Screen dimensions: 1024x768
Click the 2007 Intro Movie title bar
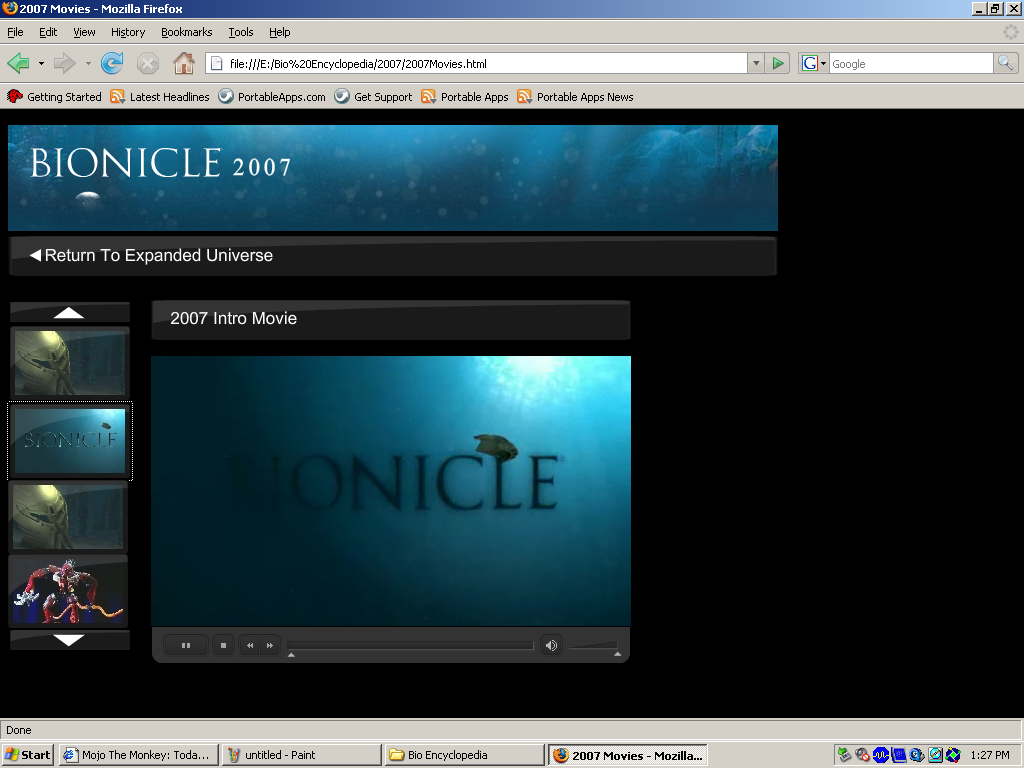391,319
